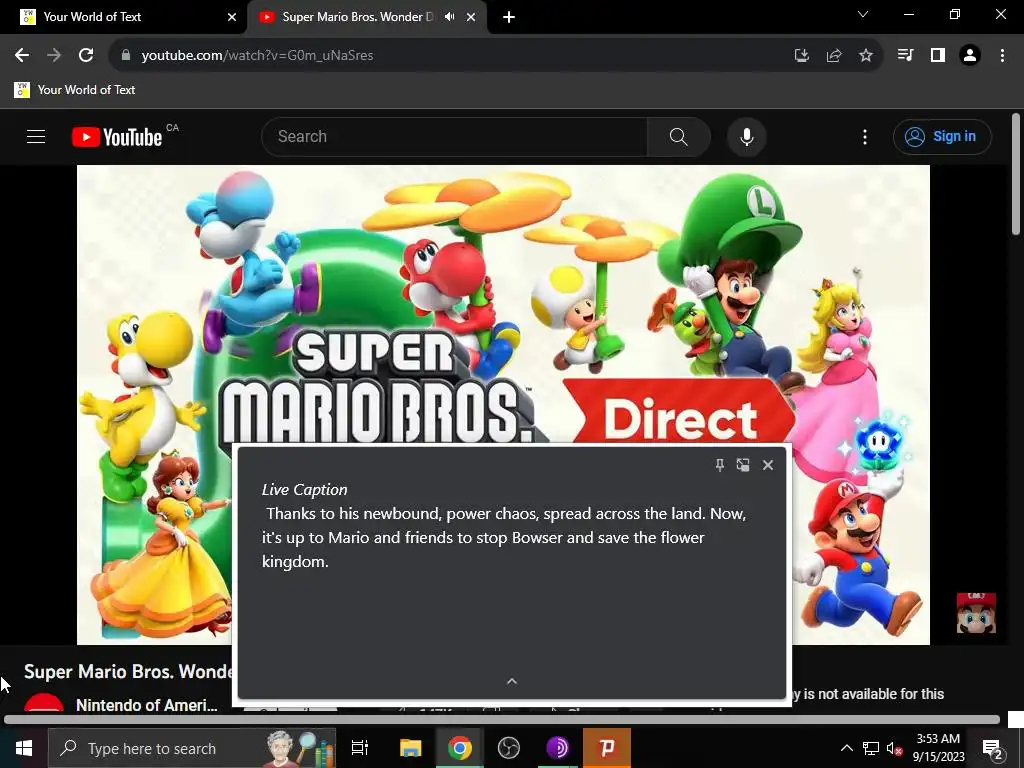1024x768 pixels.
Task: Open Nintendo of America channel link
Action: 146,705
